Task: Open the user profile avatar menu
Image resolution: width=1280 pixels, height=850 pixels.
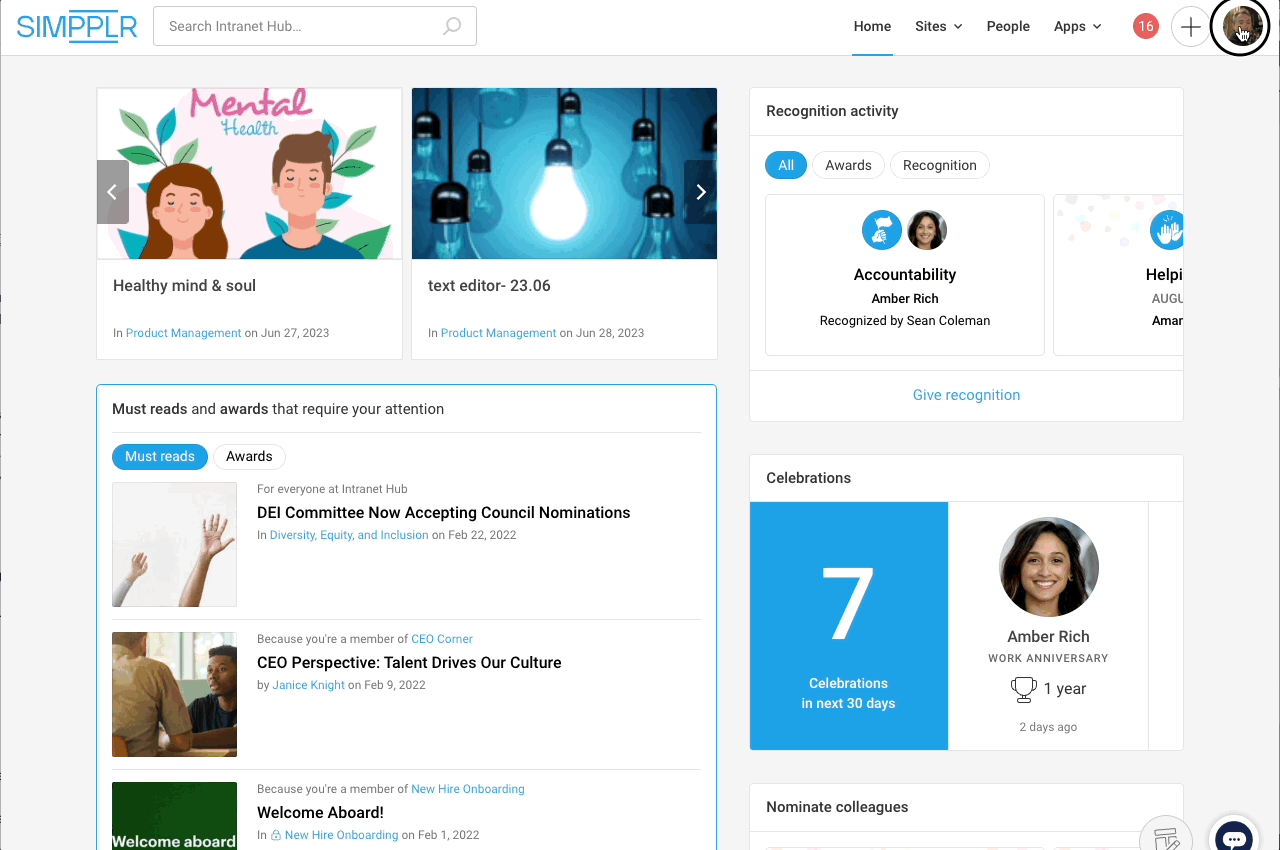Action: (1240, 27)
